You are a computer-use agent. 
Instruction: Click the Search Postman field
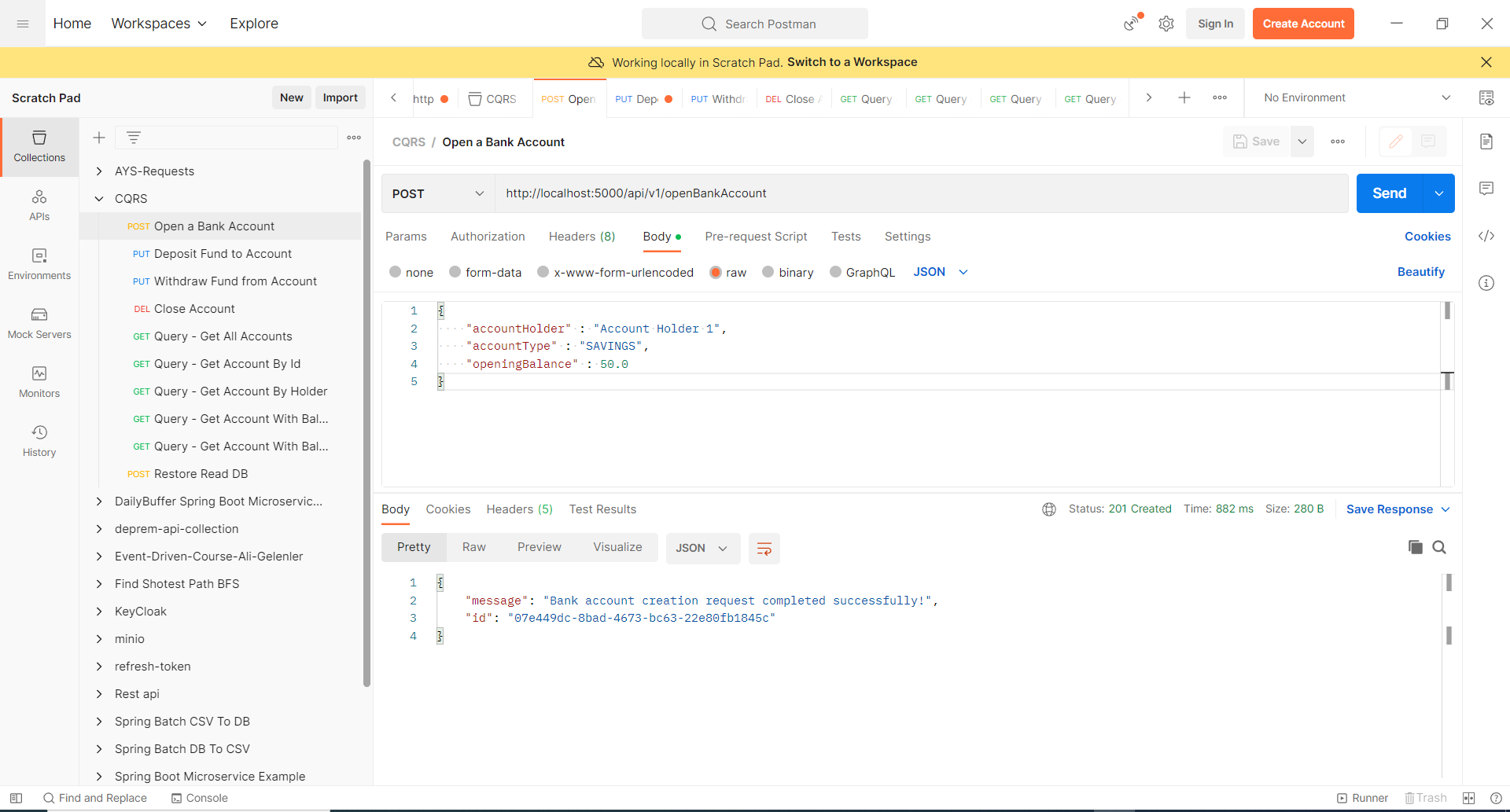coord(755,24)
